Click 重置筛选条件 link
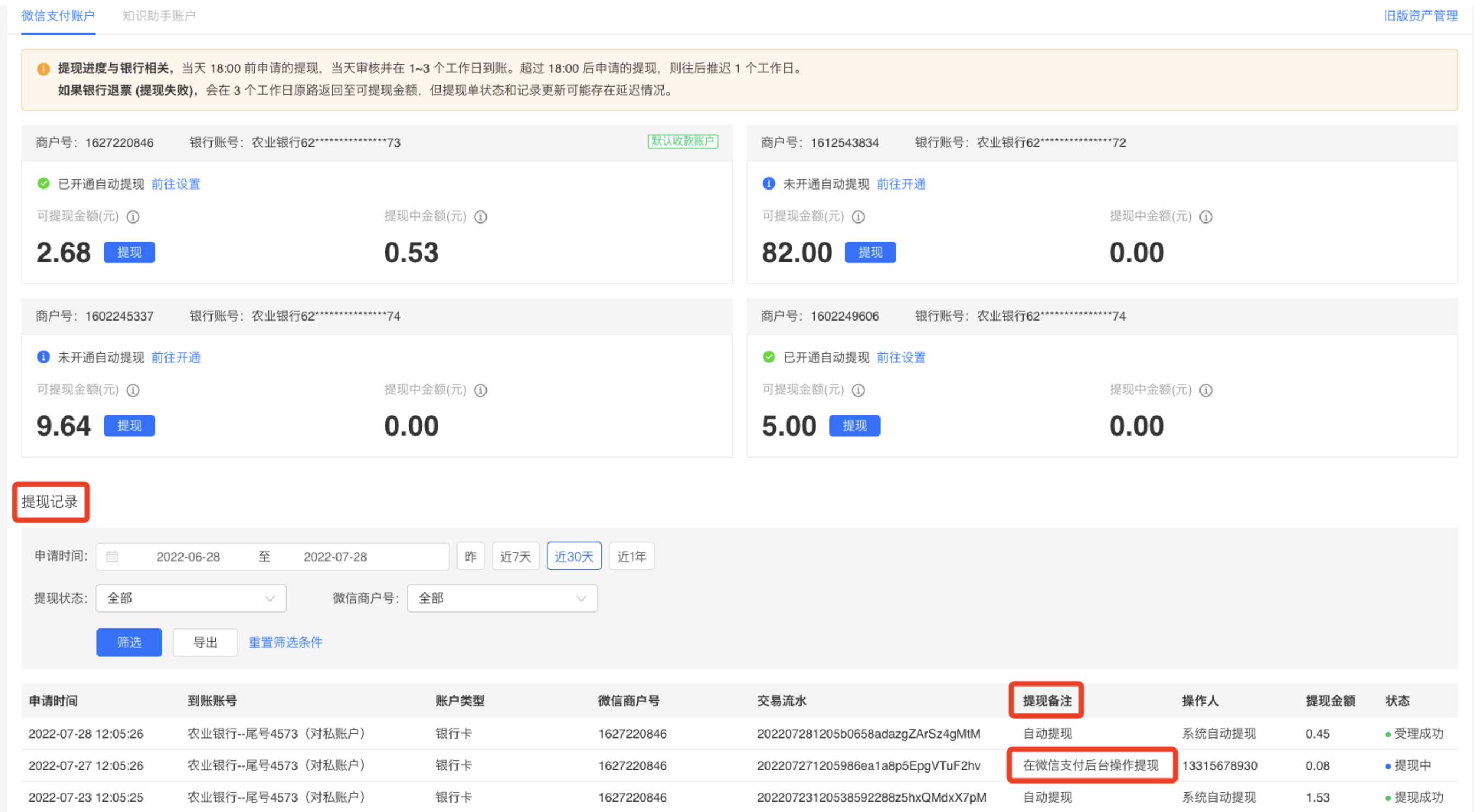 285,643
